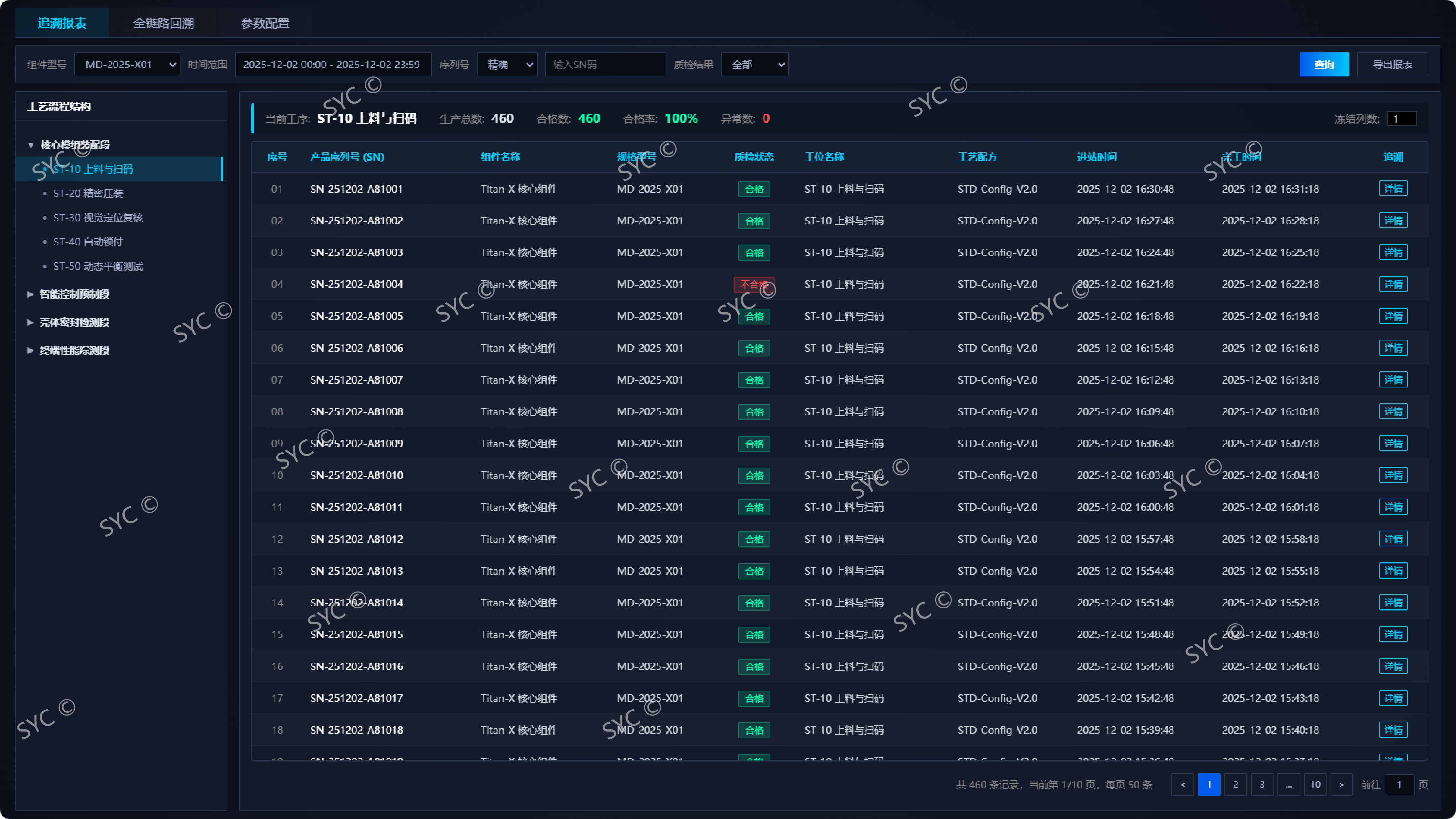Click the pagination ellipsis button
This screenshot has width=1456, height=819.
tap(1289, 785)
